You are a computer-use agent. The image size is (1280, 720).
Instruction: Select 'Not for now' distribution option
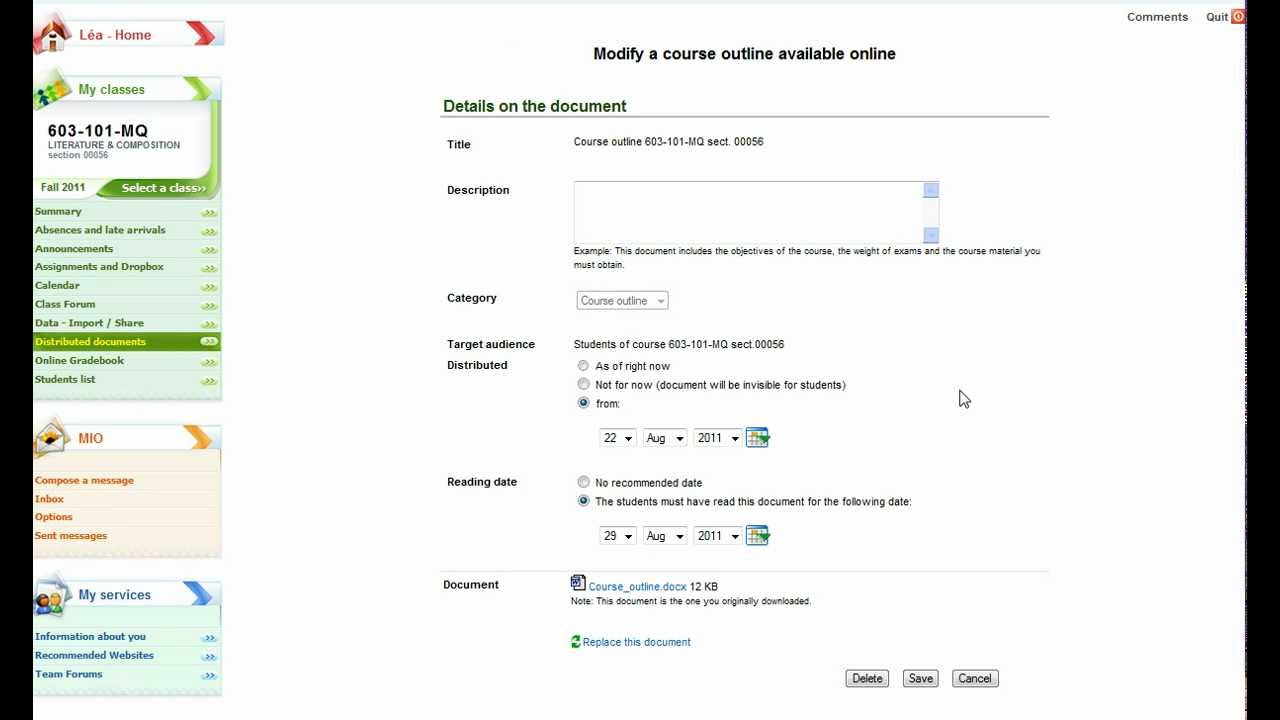coord(583,384)
